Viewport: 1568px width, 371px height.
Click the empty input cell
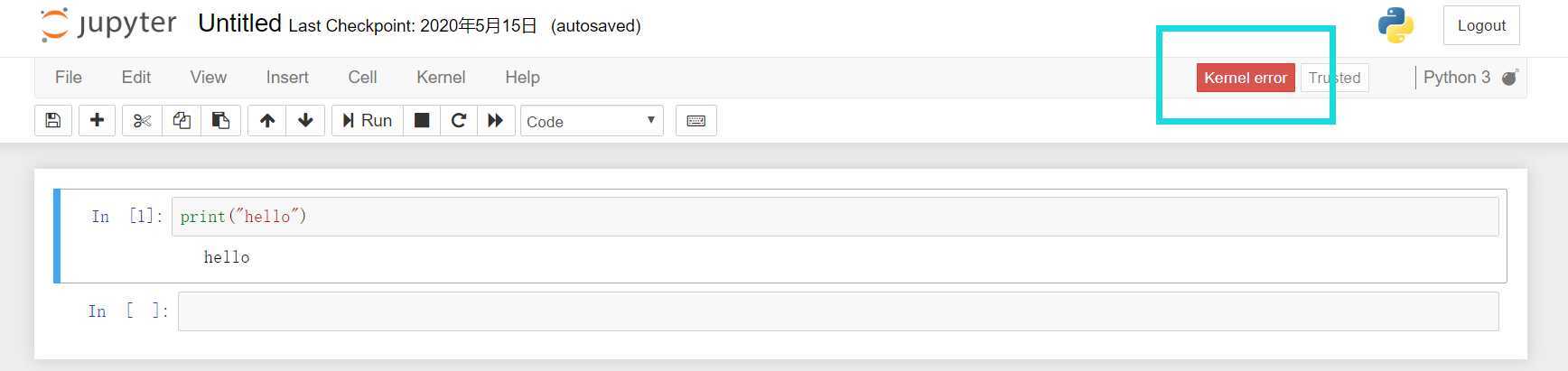(838, 311)
